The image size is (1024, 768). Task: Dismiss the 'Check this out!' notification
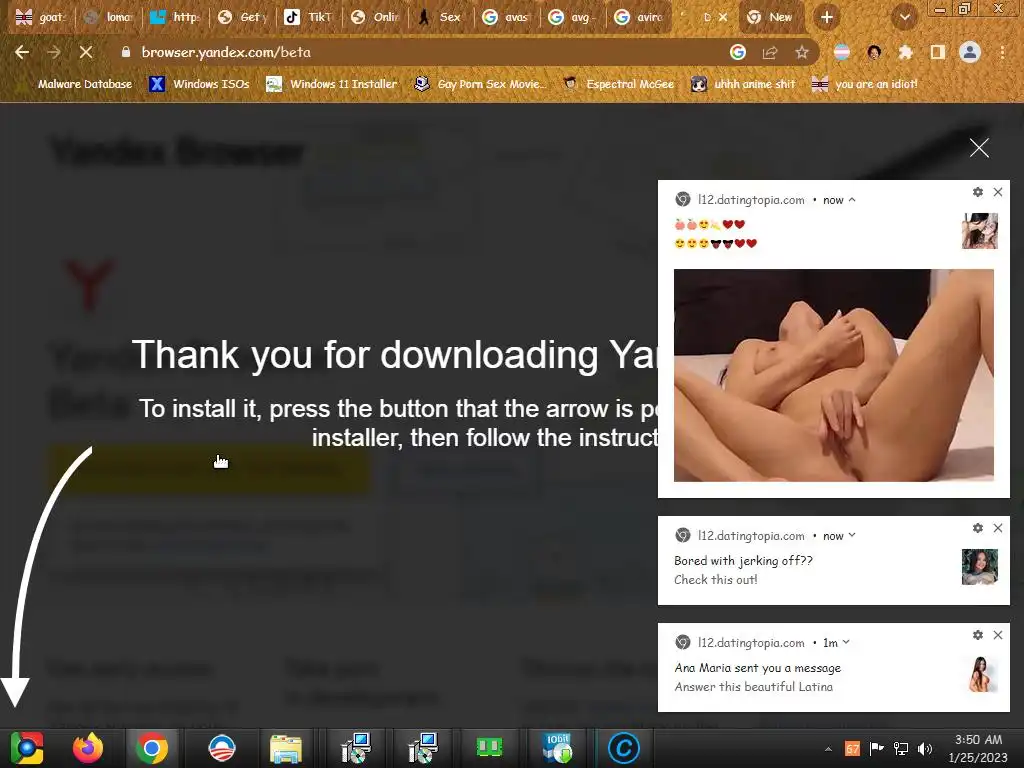pyautogui.click(x=998, y=528)
